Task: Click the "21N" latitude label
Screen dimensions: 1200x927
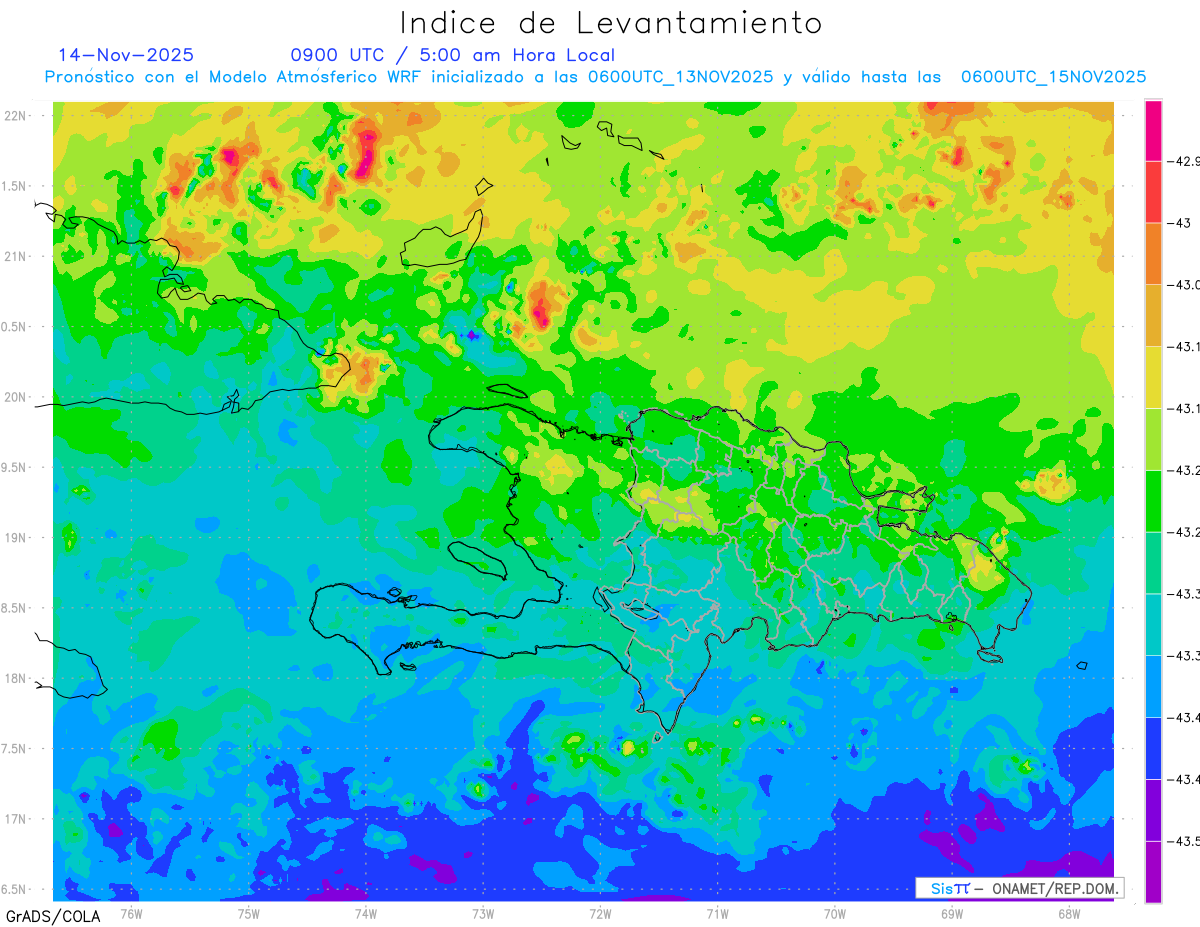Action: click(17, 257)
